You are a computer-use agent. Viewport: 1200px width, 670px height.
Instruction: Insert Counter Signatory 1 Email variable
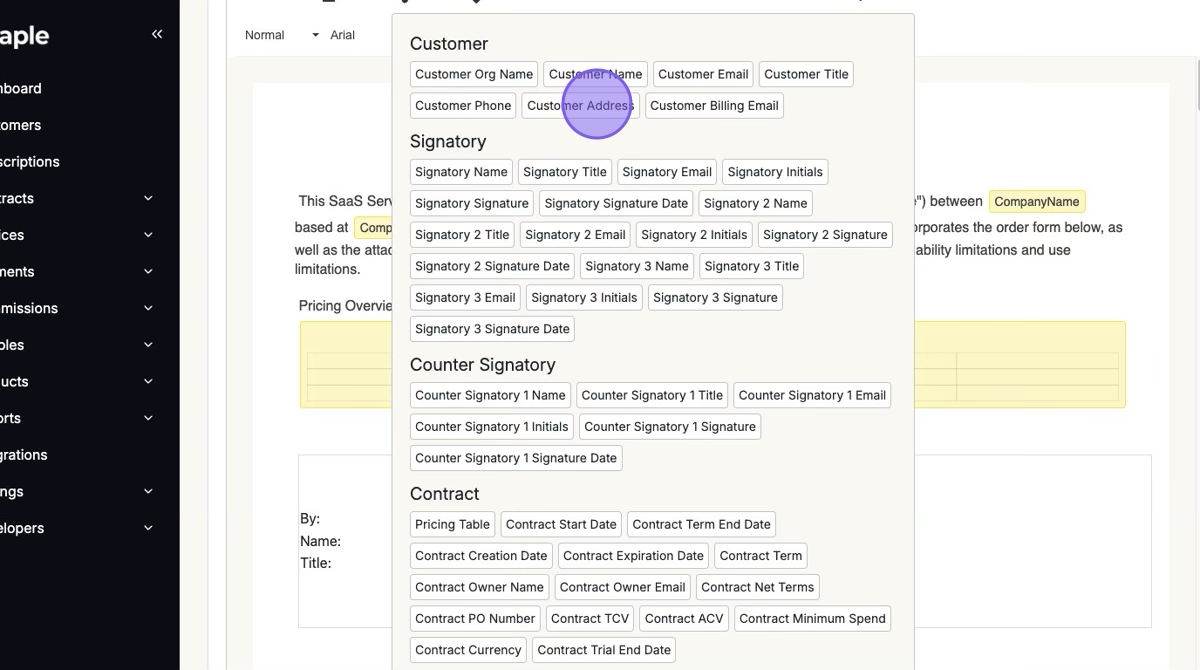click(812, 395)
